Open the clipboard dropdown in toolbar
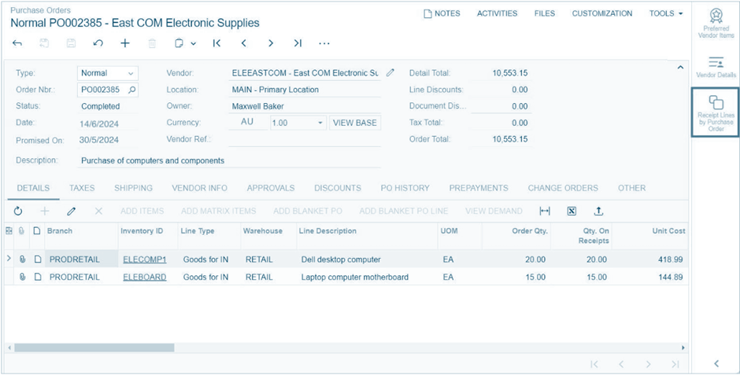 click(185, 43)
